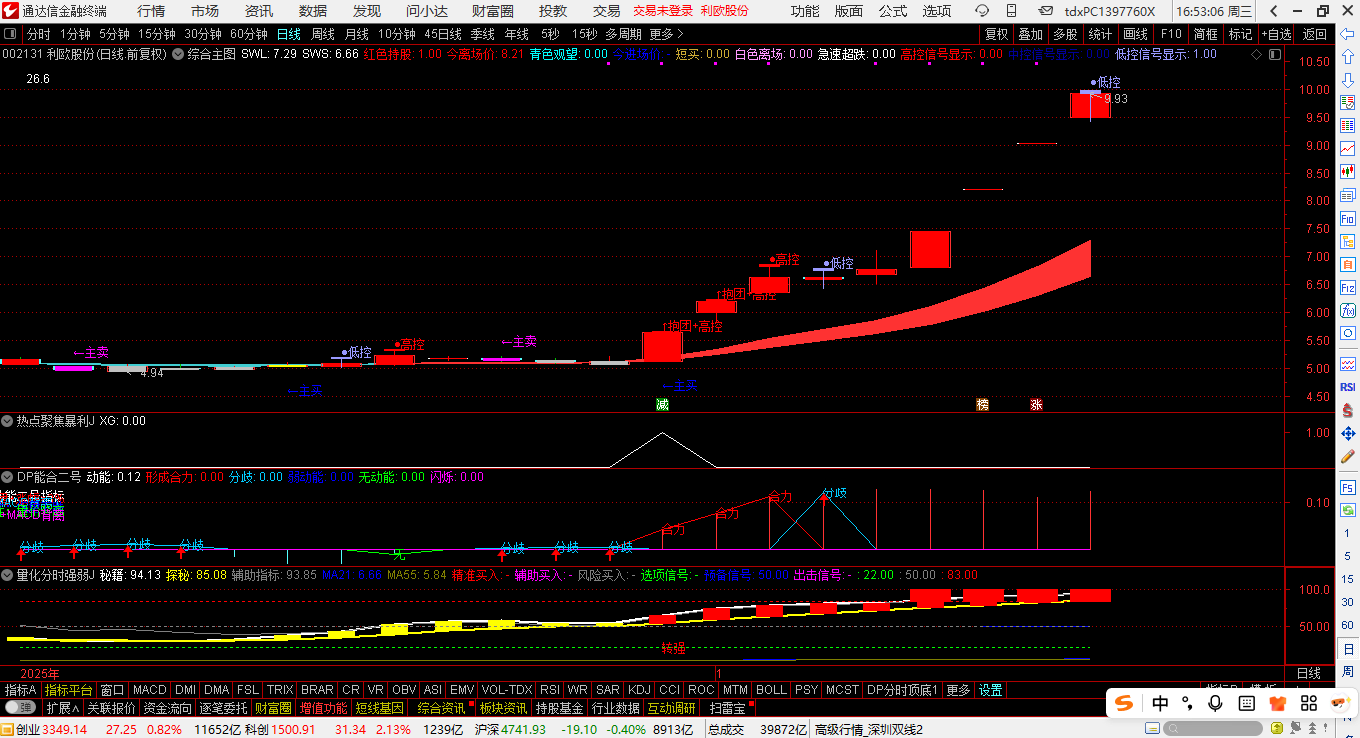
Task: Click the +自选 button
Action: point(1276,34)
